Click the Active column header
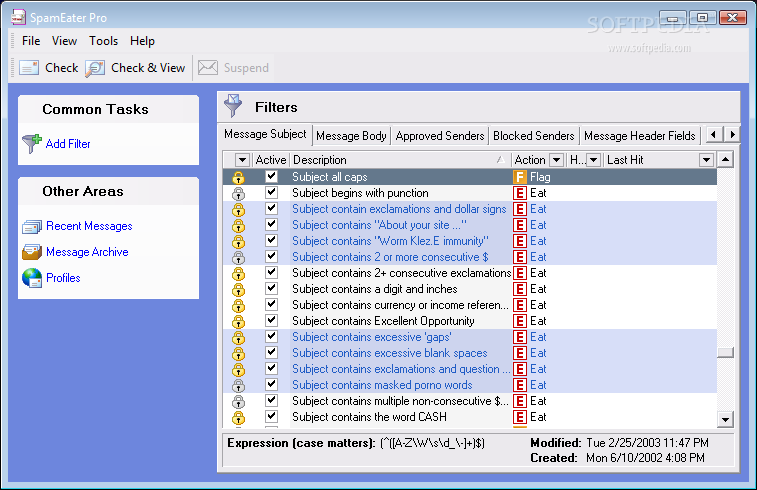 270,160
